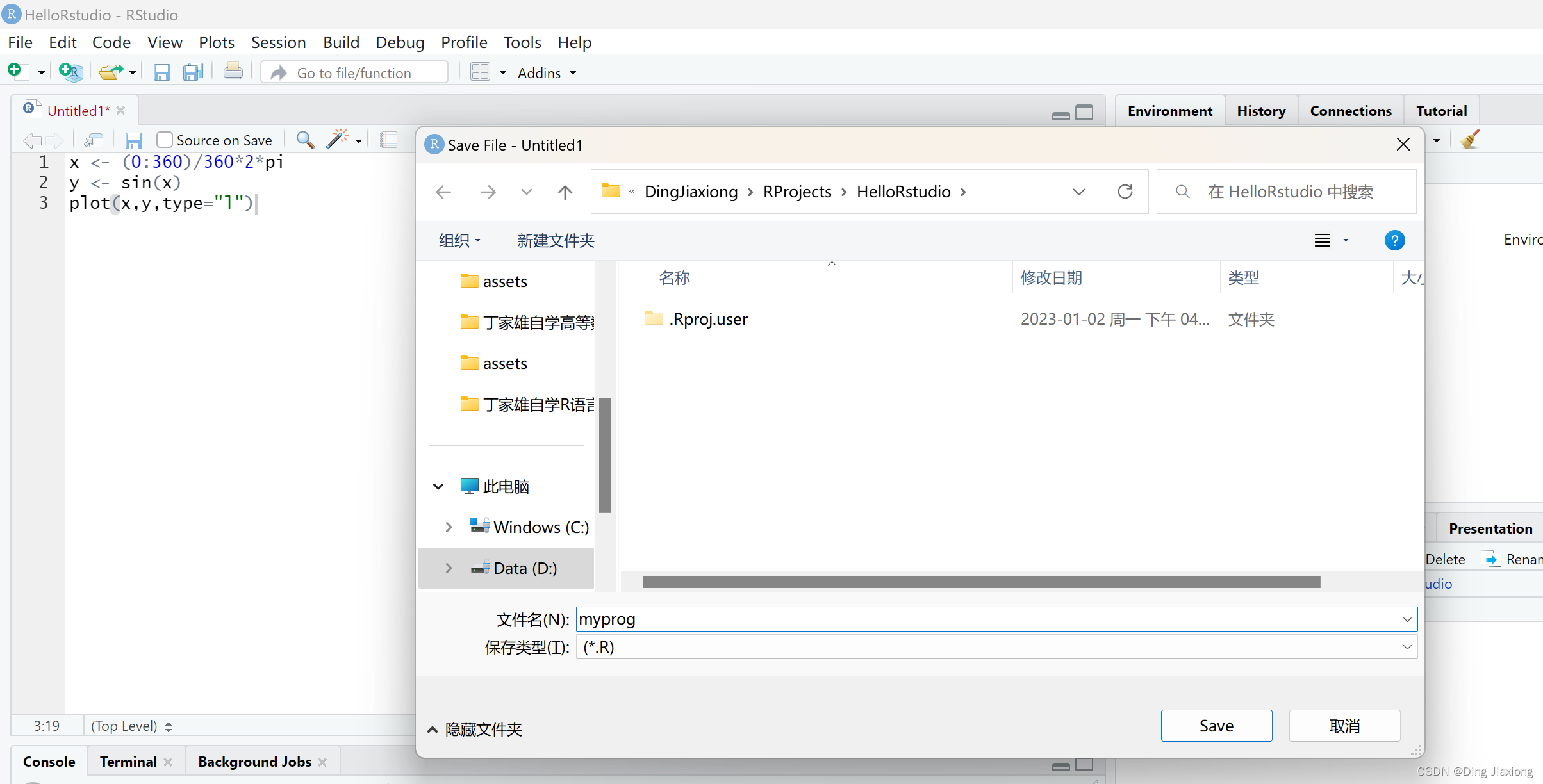Image resolution: width=1543 pixels, height=784 pixels.
Task: Expand the Windows (C:) drive in sidebar
Action: pyautogui.click(x=448, y=527)
